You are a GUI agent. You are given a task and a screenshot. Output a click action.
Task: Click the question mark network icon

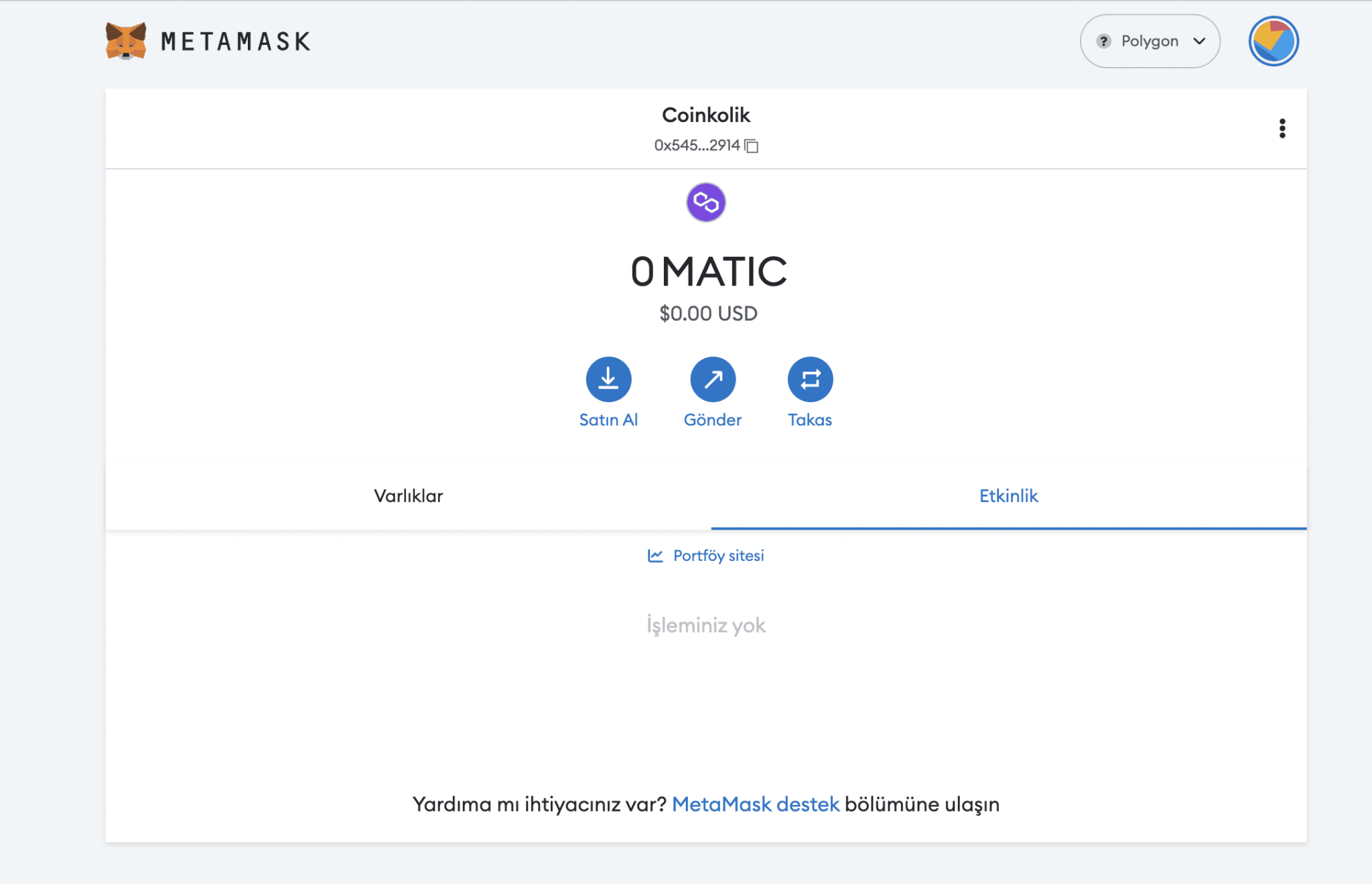click(1103, 41)
